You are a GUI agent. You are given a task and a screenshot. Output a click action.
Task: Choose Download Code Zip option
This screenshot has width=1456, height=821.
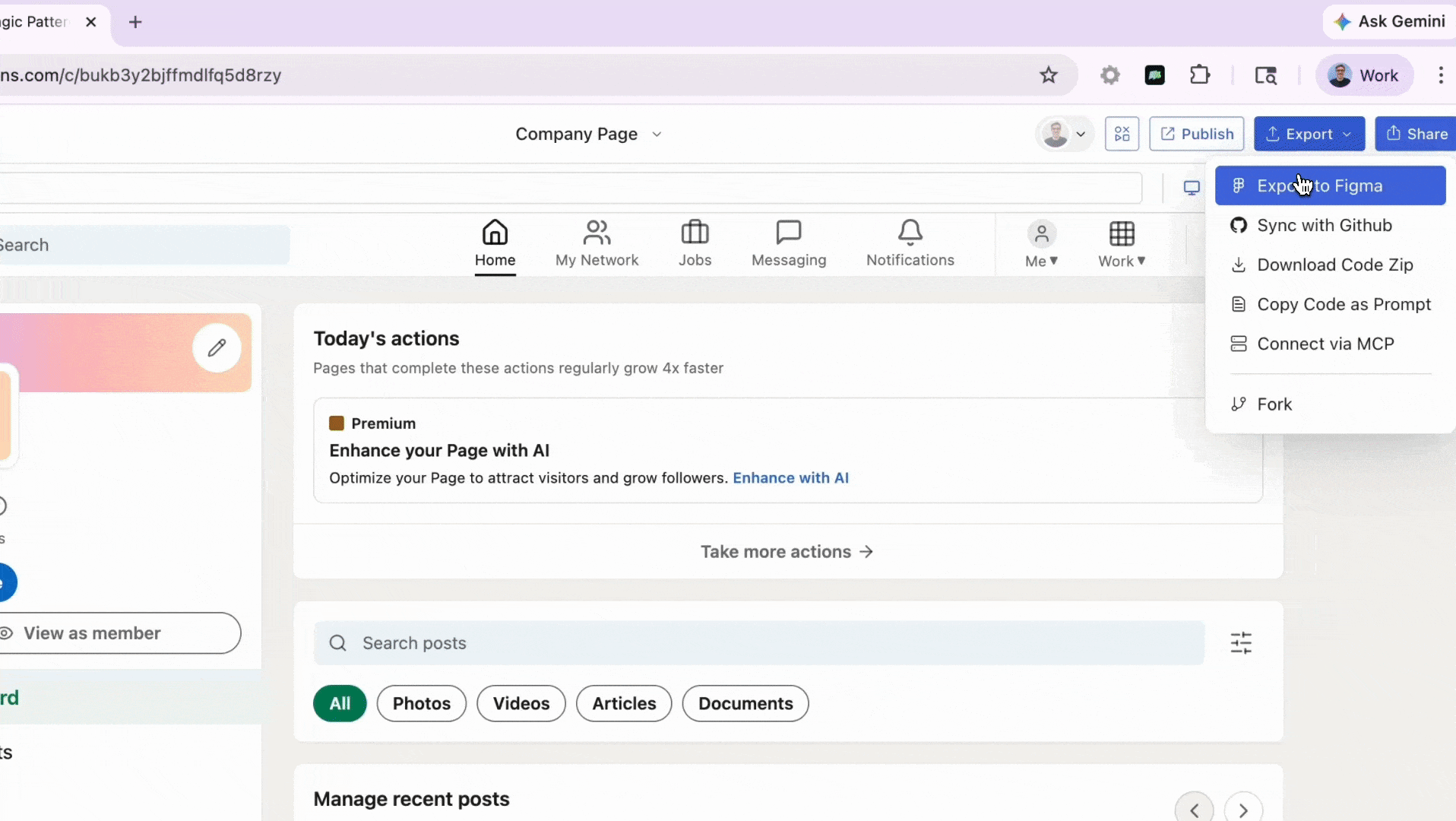(1334, 265)
